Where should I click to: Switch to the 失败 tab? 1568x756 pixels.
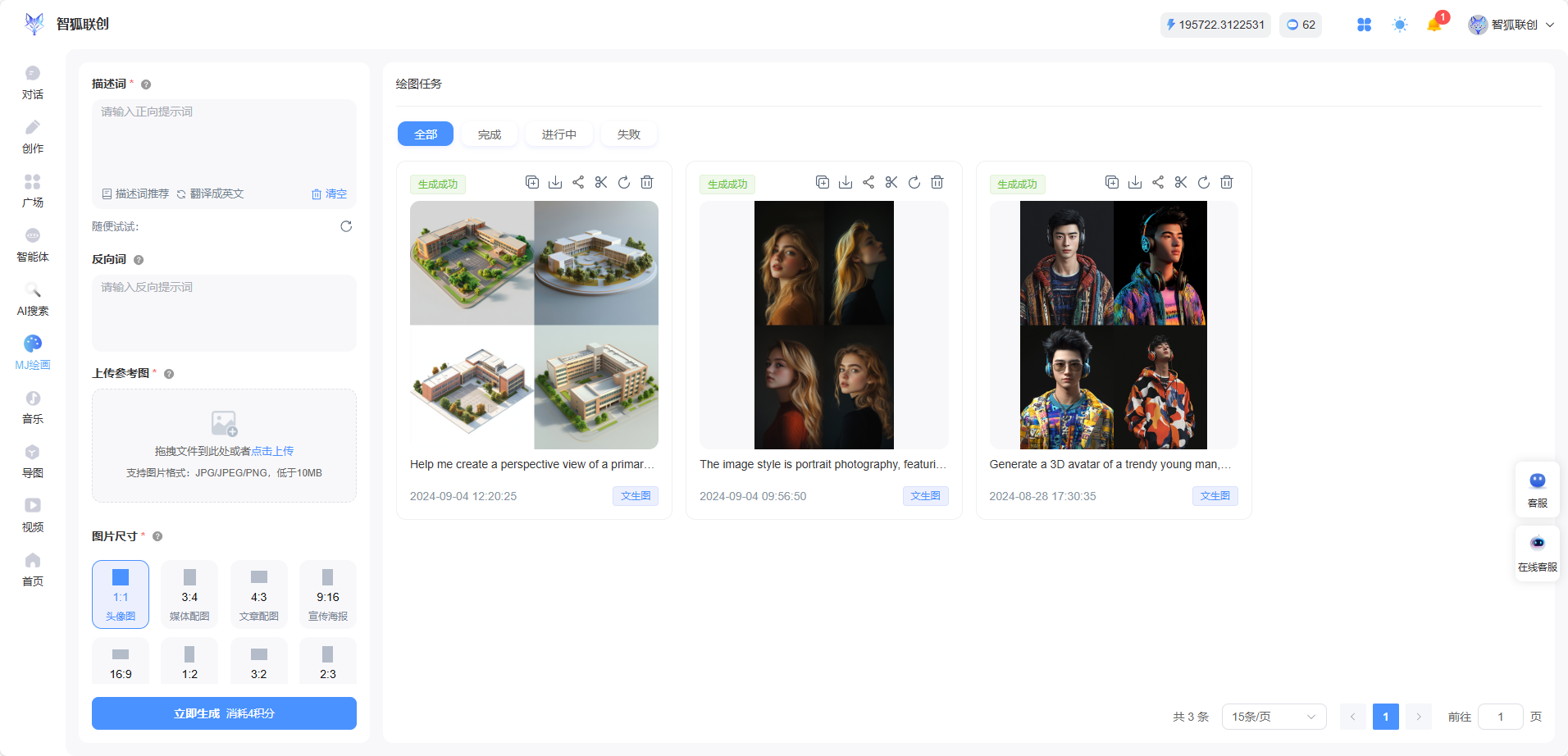pos(629,134)
